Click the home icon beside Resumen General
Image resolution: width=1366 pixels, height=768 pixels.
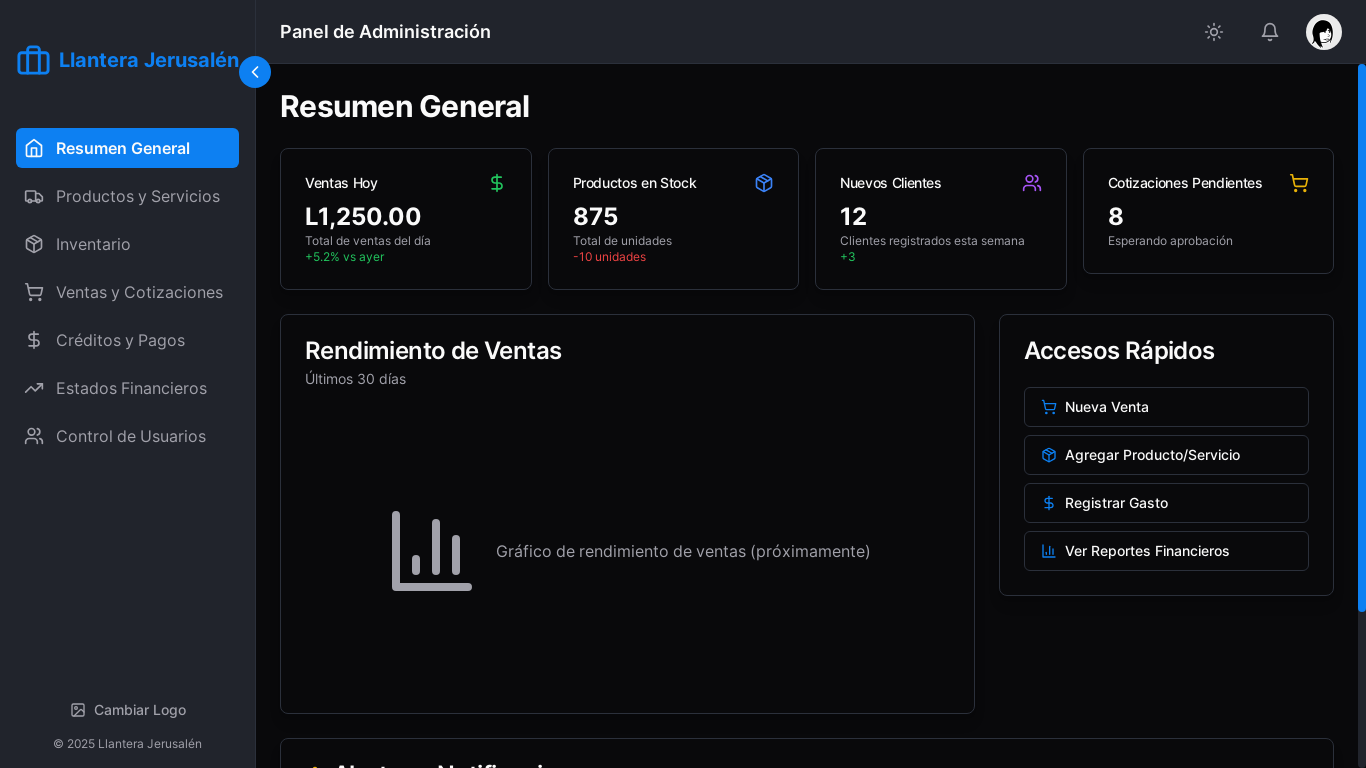(34, 148)
